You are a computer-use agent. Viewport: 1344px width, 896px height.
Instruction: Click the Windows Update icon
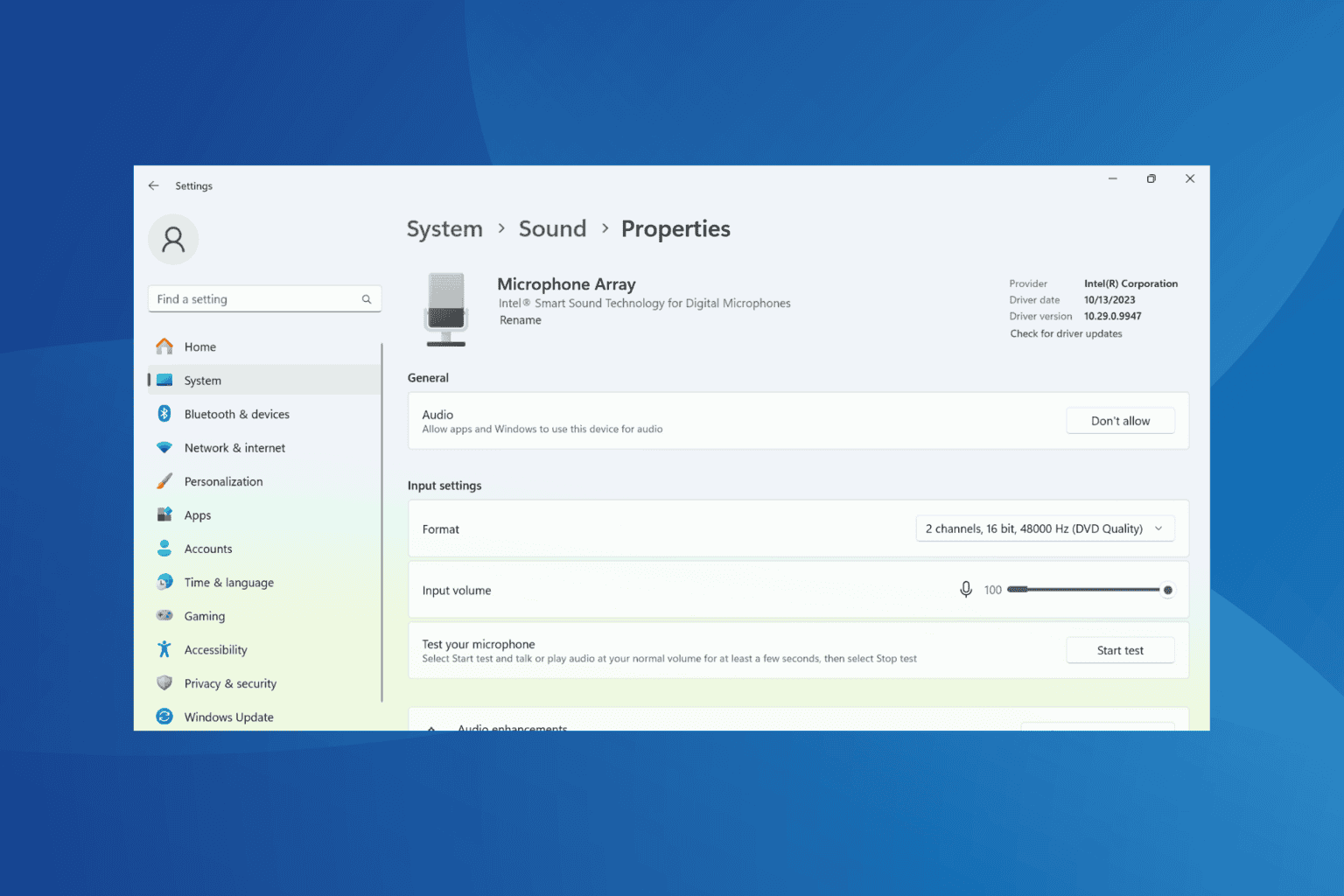[164, 716]
